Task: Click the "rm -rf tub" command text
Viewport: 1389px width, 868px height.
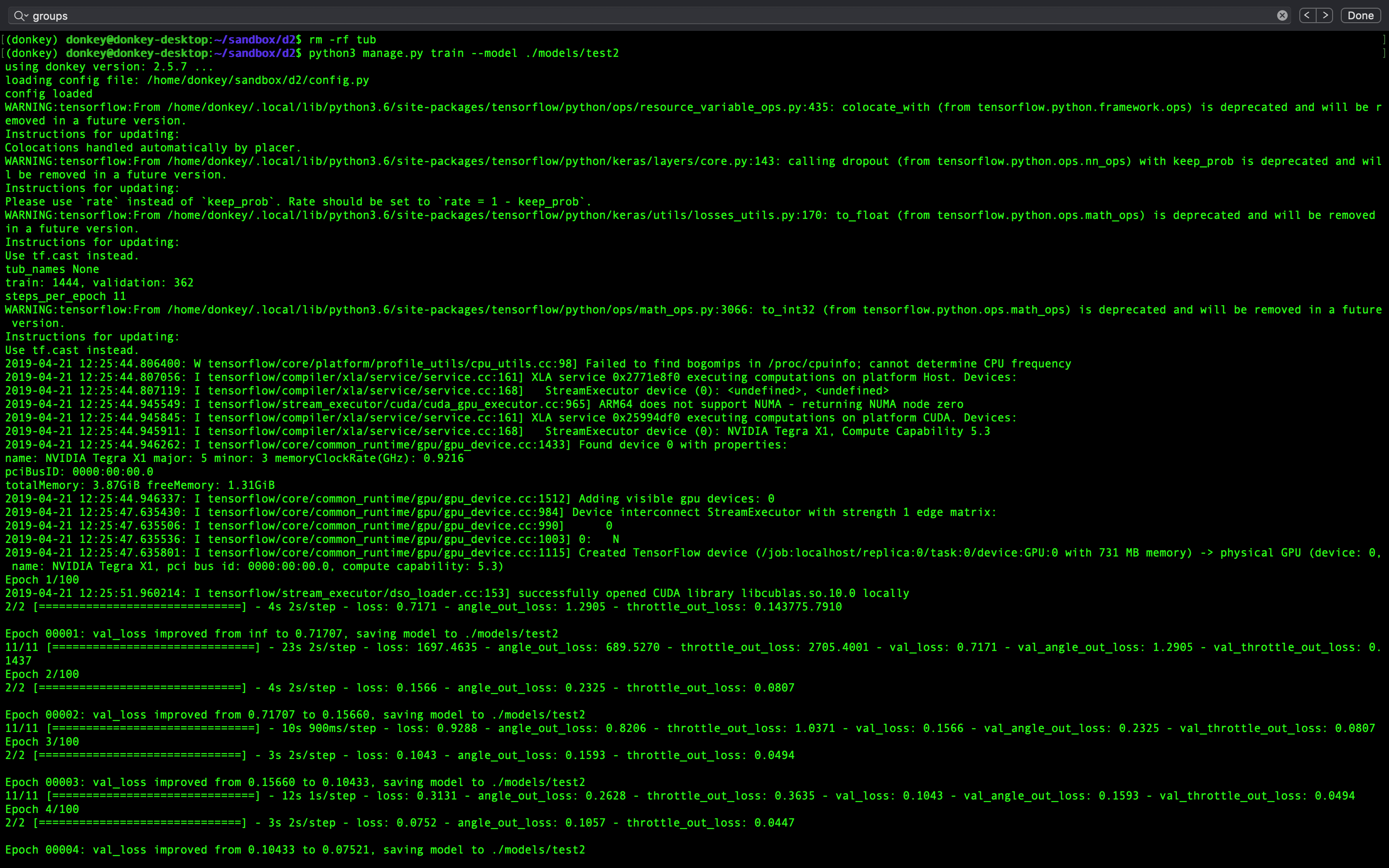Action: [342, 40]
